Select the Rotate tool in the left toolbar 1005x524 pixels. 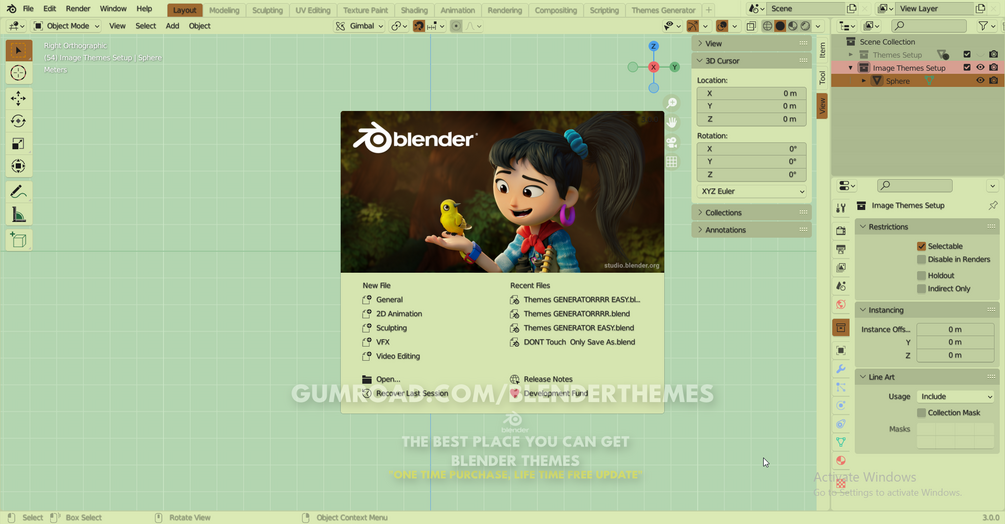[x=19, y=121]
